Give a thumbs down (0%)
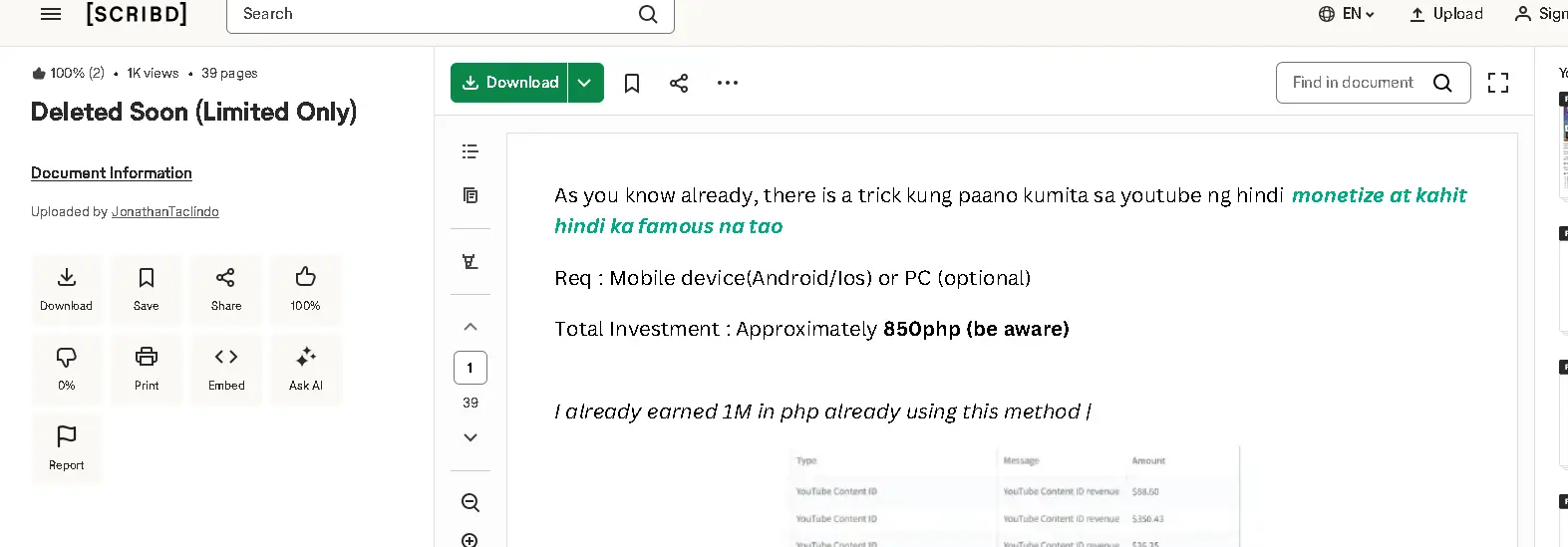Image resolution: width=1568 pixels, height=547 pixels. tap(67, 370)
